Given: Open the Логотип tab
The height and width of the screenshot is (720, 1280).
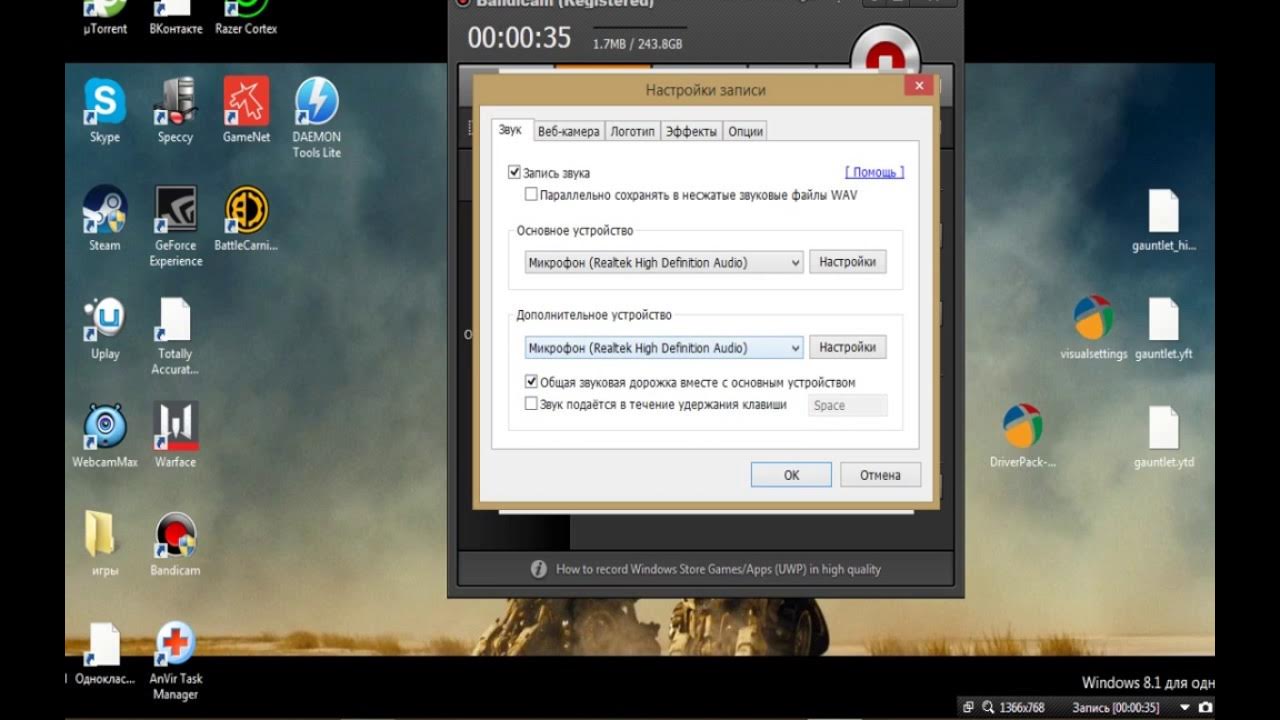Looking at the screenshot, I should pos(632,131).
